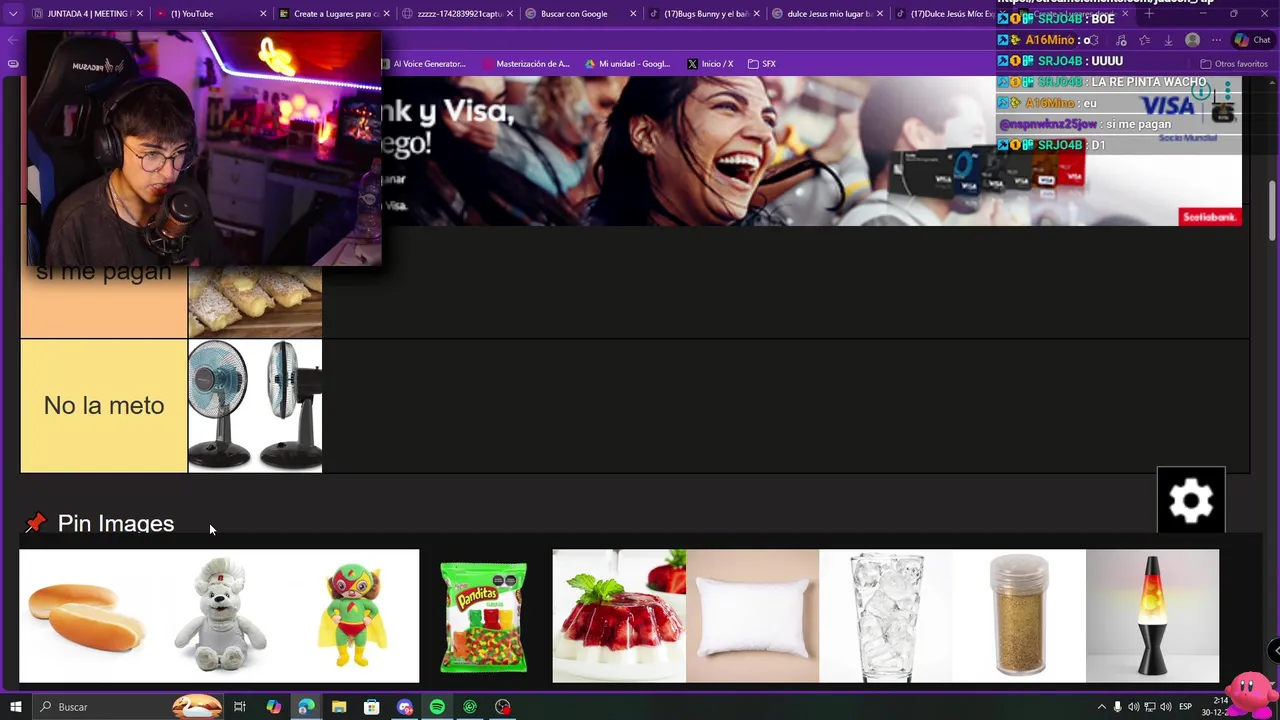The height and width of the screenshot is (720, 1280).
Task: Open the Visa Scotiabank banner ad
Action: click(810, 150)
